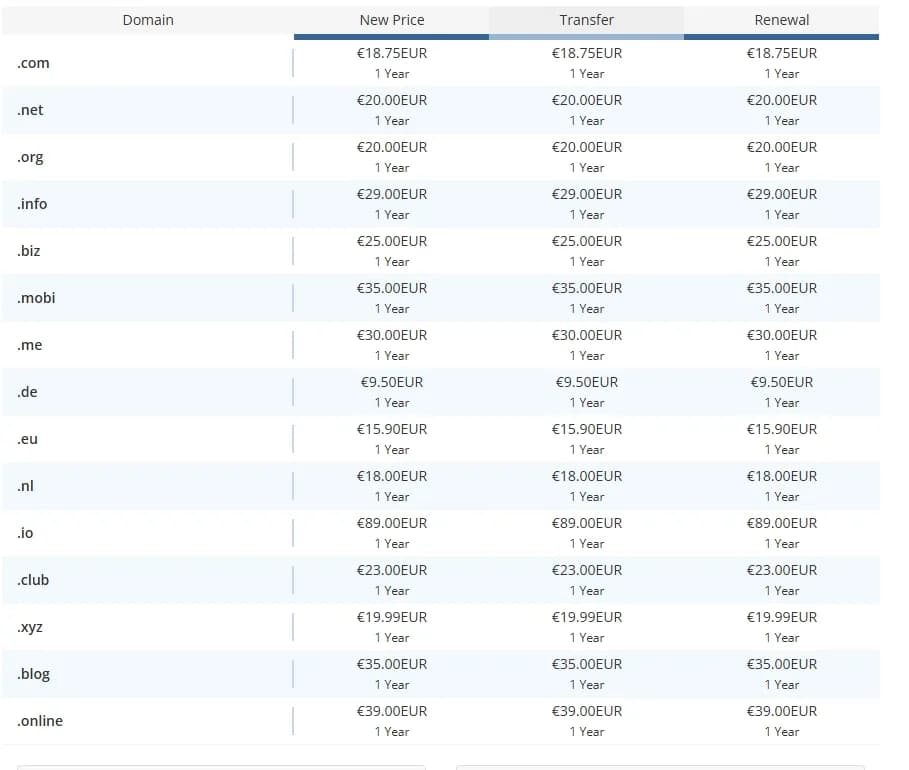Click the €18.75EUR renewal price for .com
The width and height of the screenshot is (909, 770).
click(x=782, y=53)
